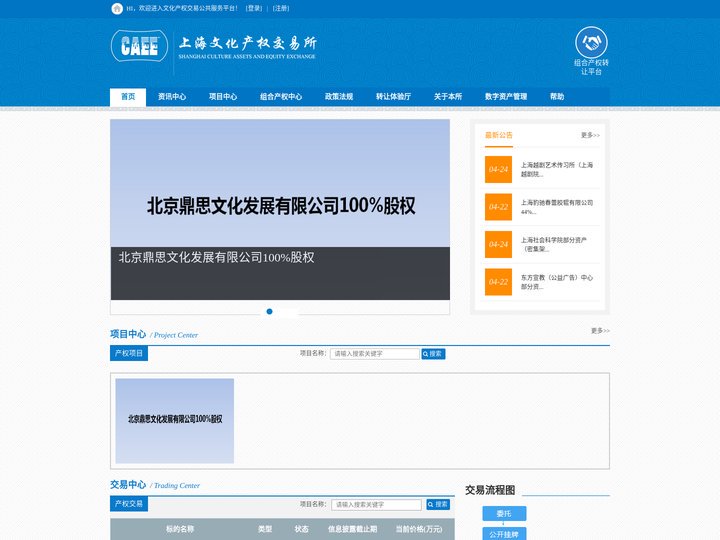Open announcement 上海越剧艺术传习所
The width and height of the screenshot is (720, 540).
click(557, 169)
